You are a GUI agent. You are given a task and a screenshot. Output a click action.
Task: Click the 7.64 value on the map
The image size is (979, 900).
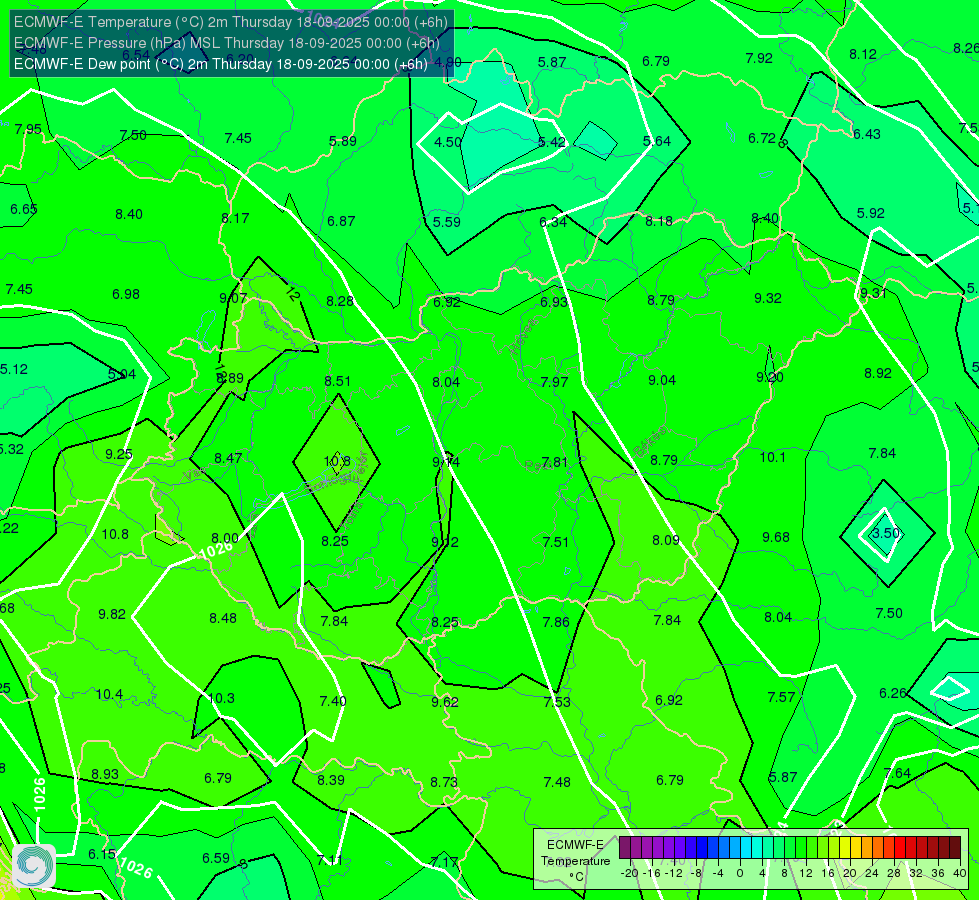coord(897,773)
